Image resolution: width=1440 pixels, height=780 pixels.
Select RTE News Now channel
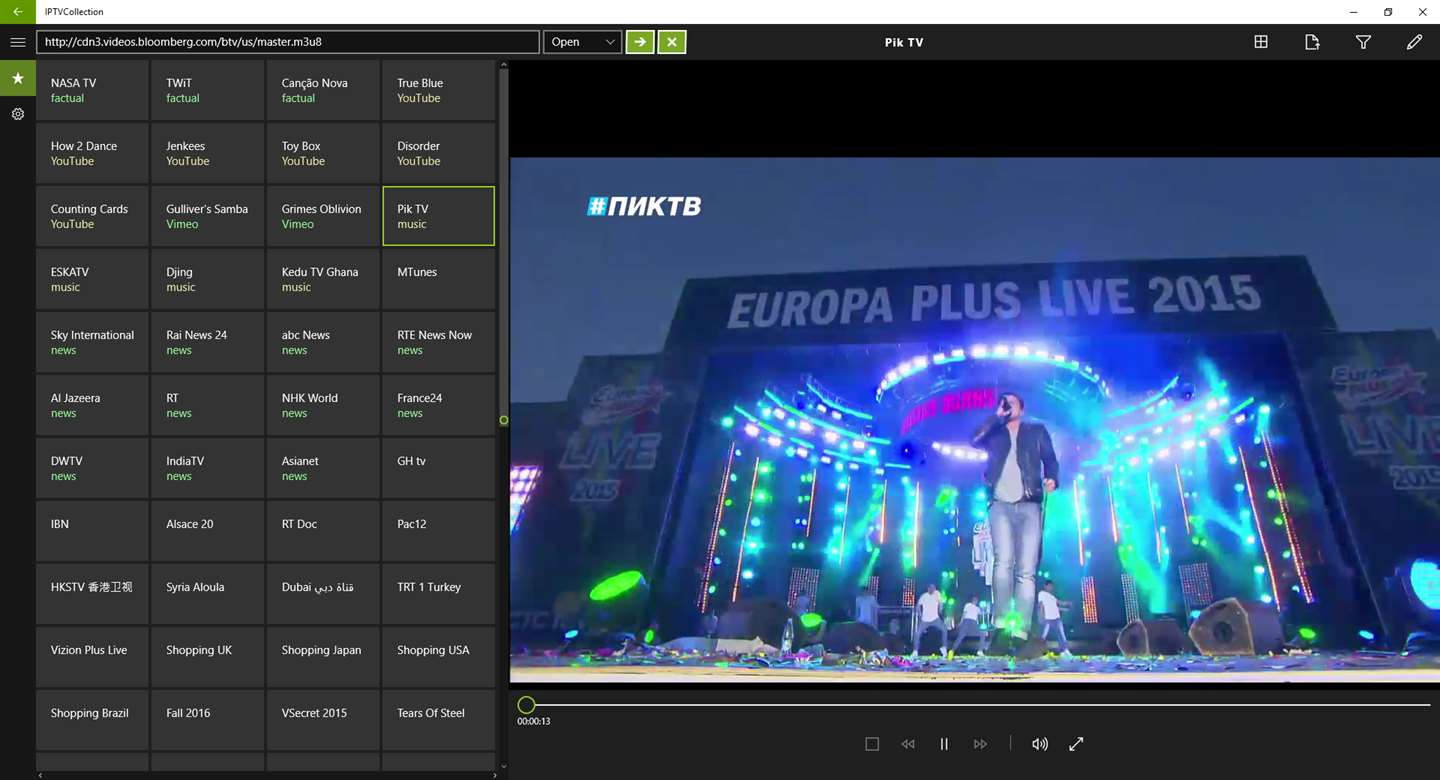[x=439, y=342]
